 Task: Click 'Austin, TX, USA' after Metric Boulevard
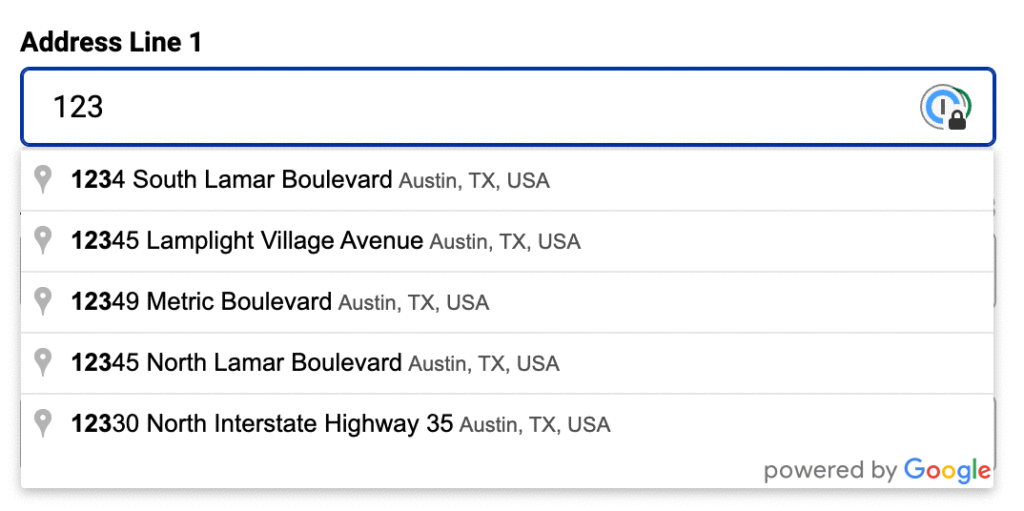413,303
